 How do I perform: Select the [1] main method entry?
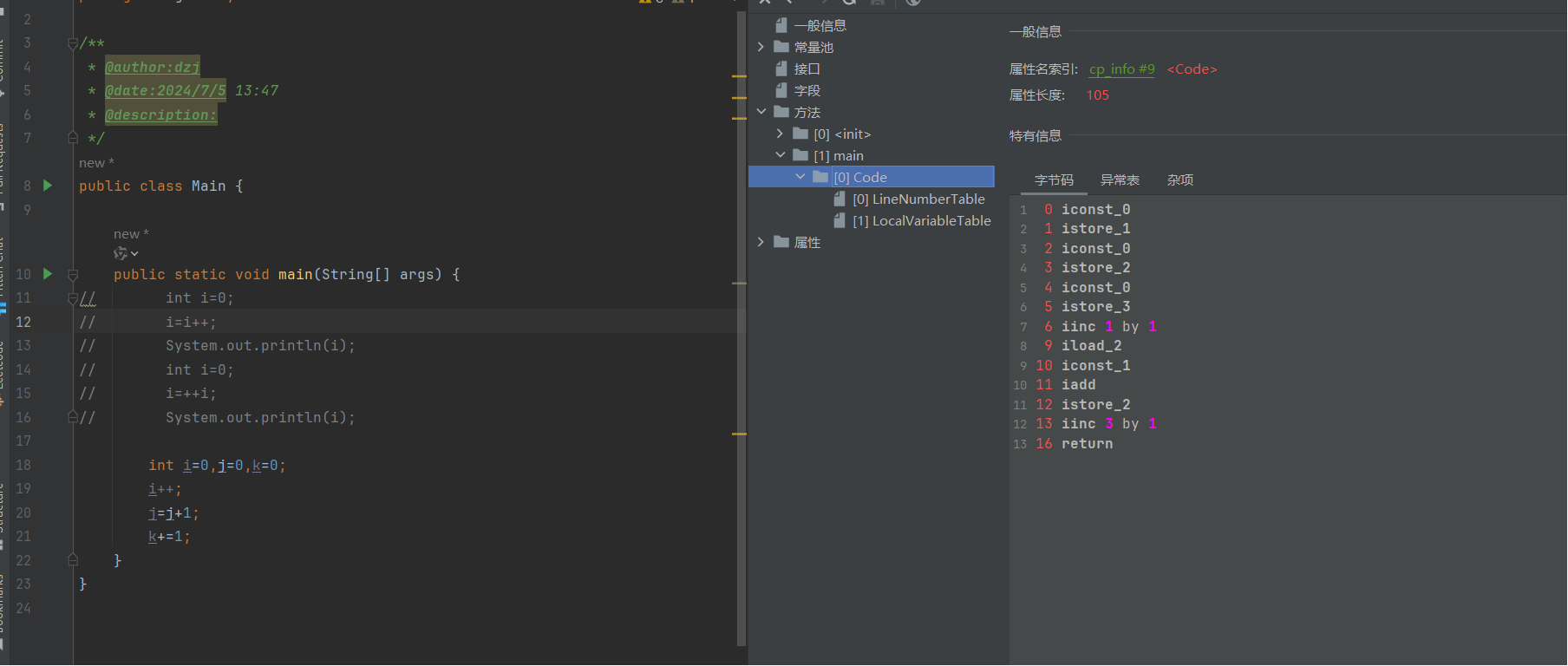click(839, 155)
